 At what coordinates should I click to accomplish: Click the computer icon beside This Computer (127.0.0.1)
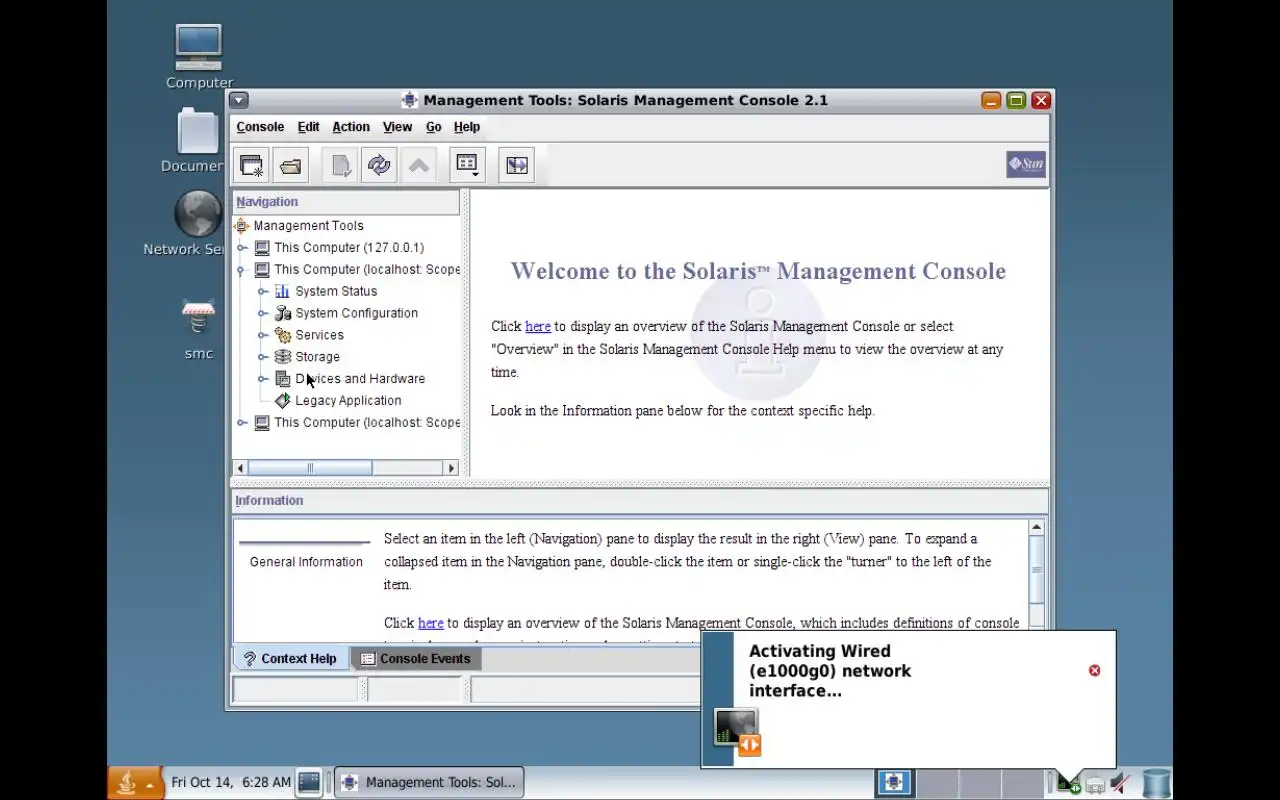262,248
